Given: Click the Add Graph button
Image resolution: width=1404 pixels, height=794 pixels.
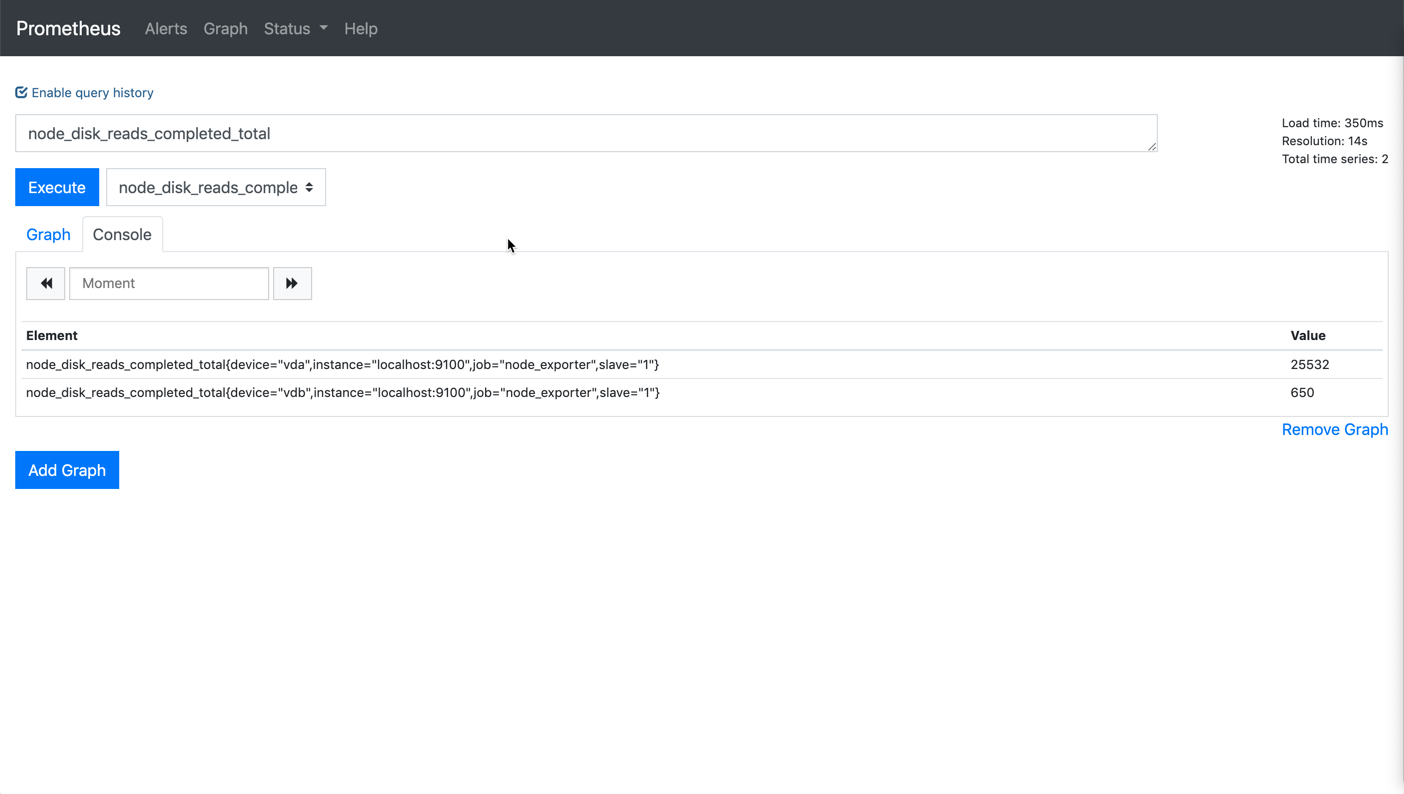Looking at the screenshot, I should 67,470.
